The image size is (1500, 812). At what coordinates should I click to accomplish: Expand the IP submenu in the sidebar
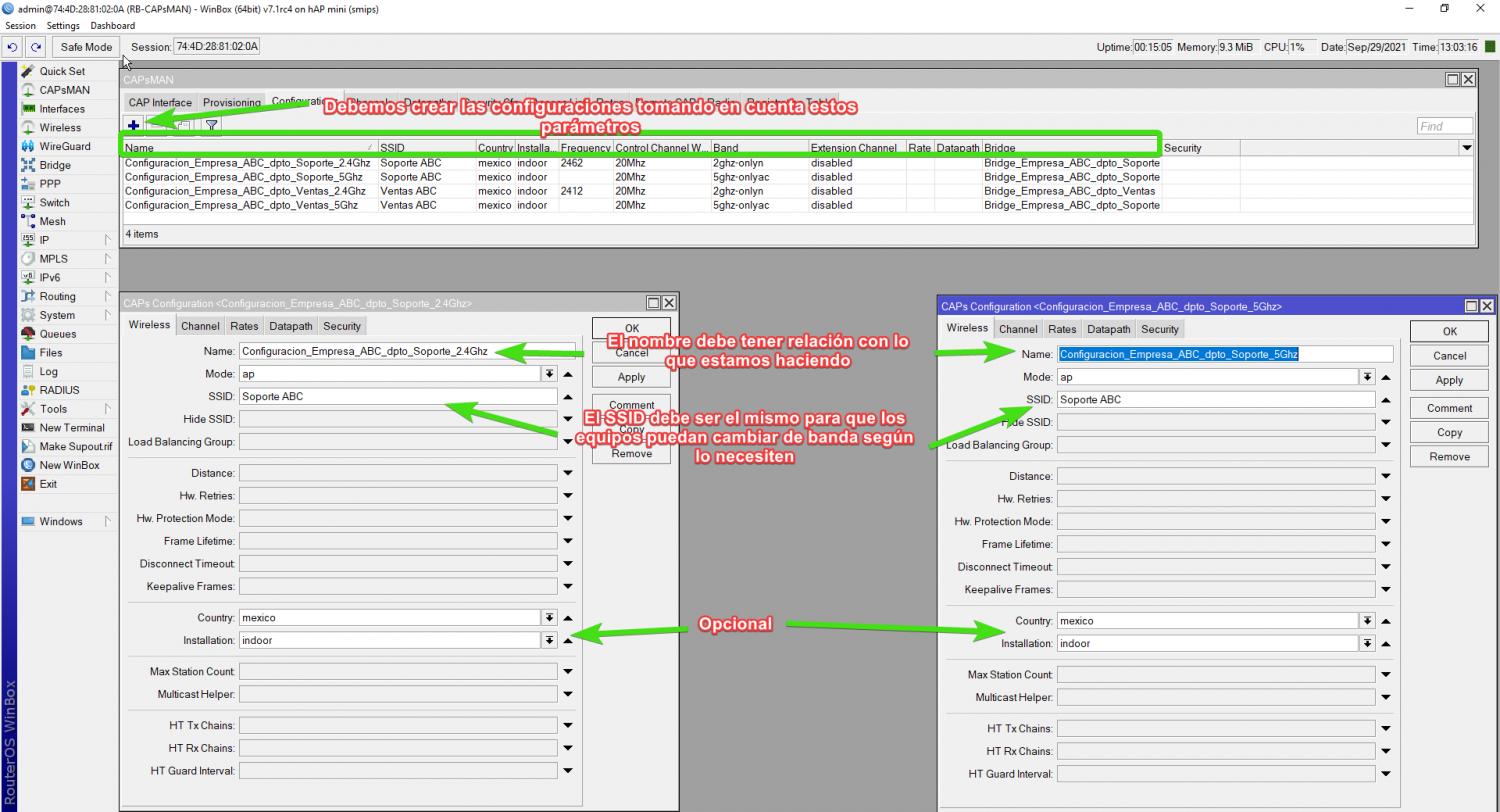[107, 240]
